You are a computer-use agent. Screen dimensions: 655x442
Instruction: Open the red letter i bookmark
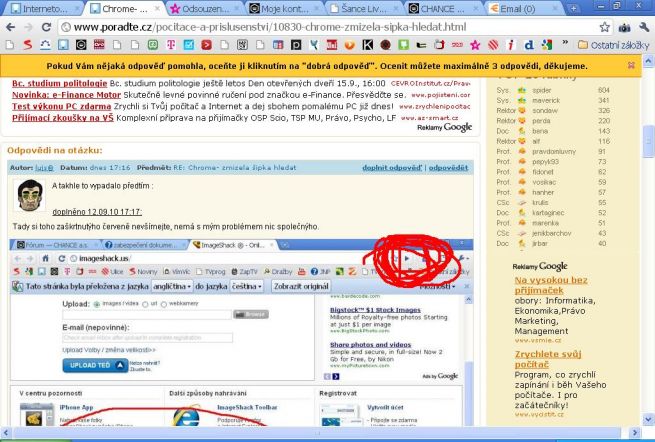pos(510,45)
